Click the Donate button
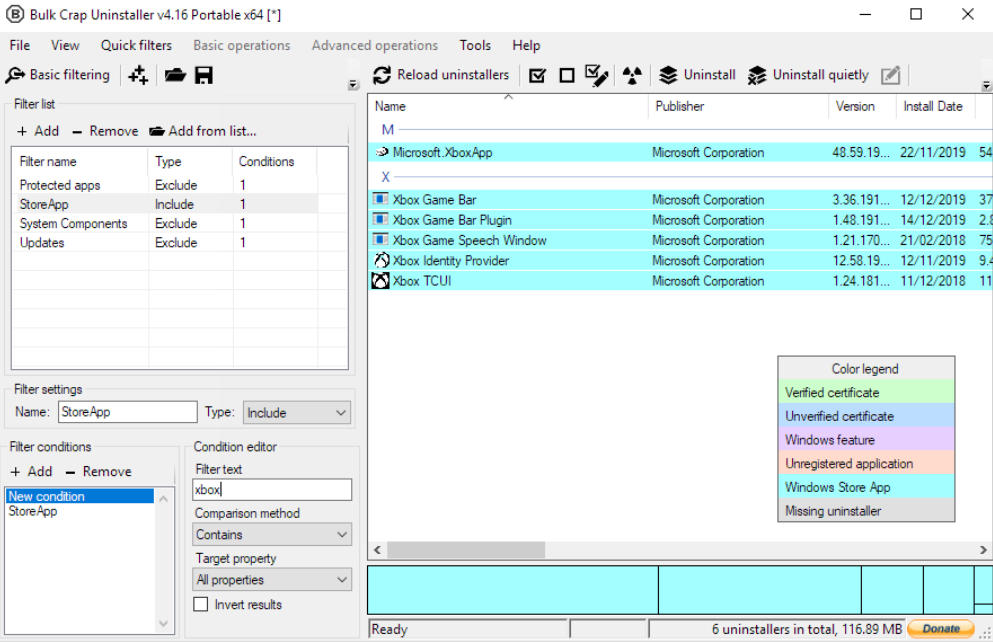993x642 pixels. 940,629
